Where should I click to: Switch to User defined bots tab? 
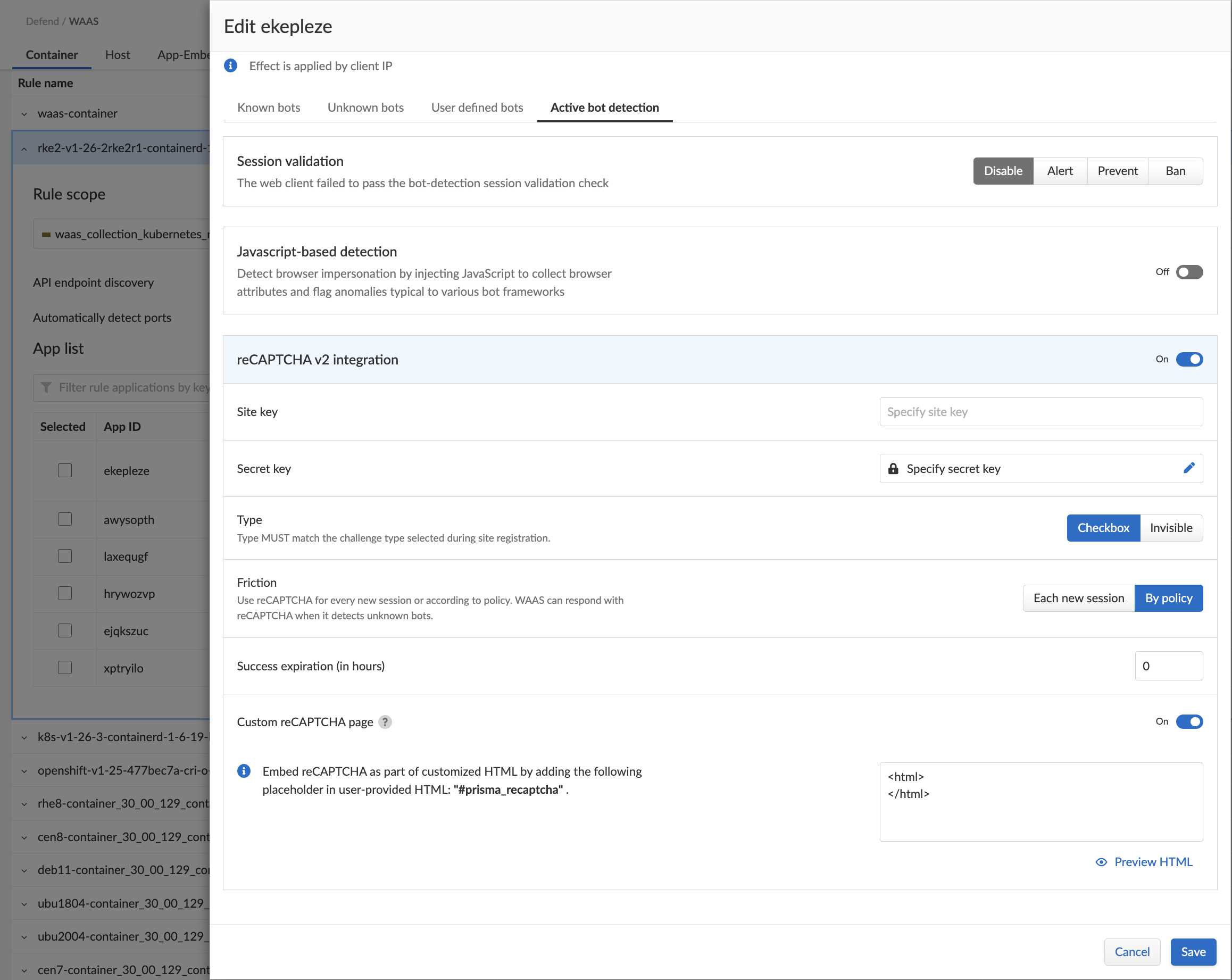point(477,107)
